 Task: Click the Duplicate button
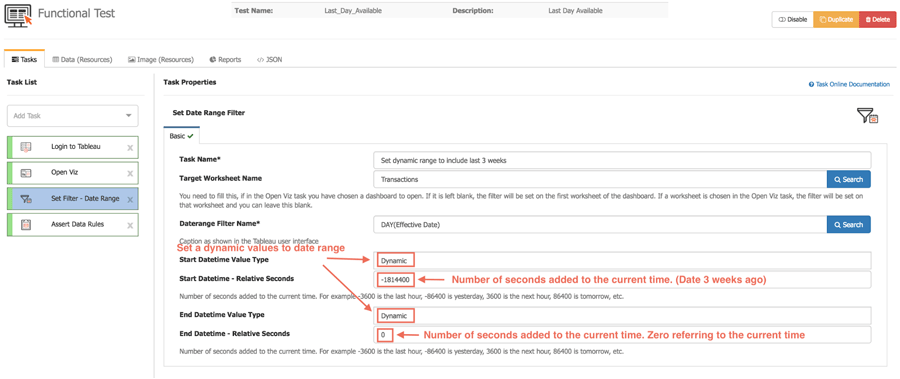tap(836, 20)
